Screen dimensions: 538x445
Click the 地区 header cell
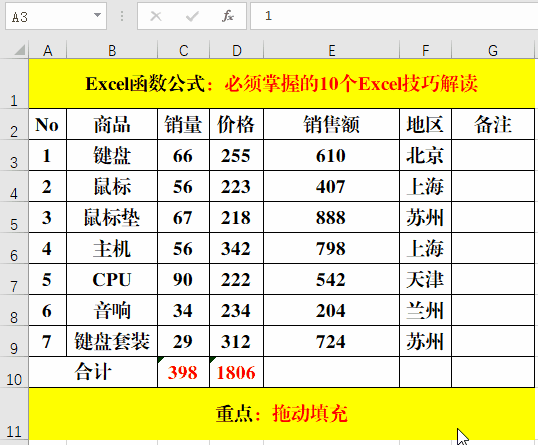[425, 124]
